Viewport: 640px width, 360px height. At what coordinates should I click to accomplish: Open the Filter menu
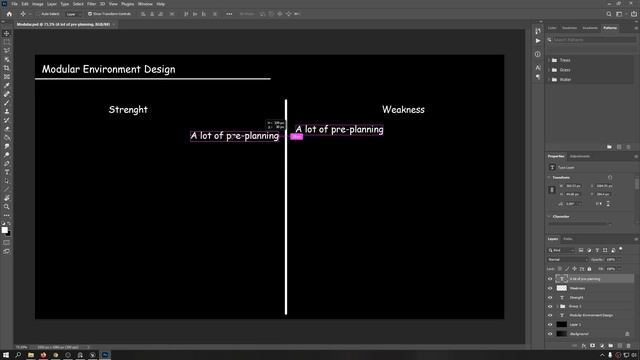coord(91,4)
